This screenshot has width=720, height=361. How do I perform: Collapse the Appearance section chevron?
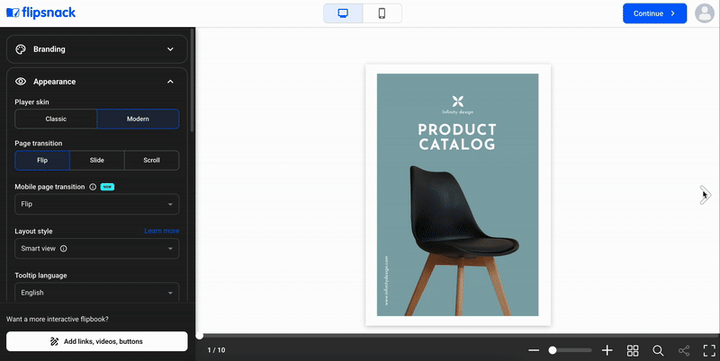170,82
